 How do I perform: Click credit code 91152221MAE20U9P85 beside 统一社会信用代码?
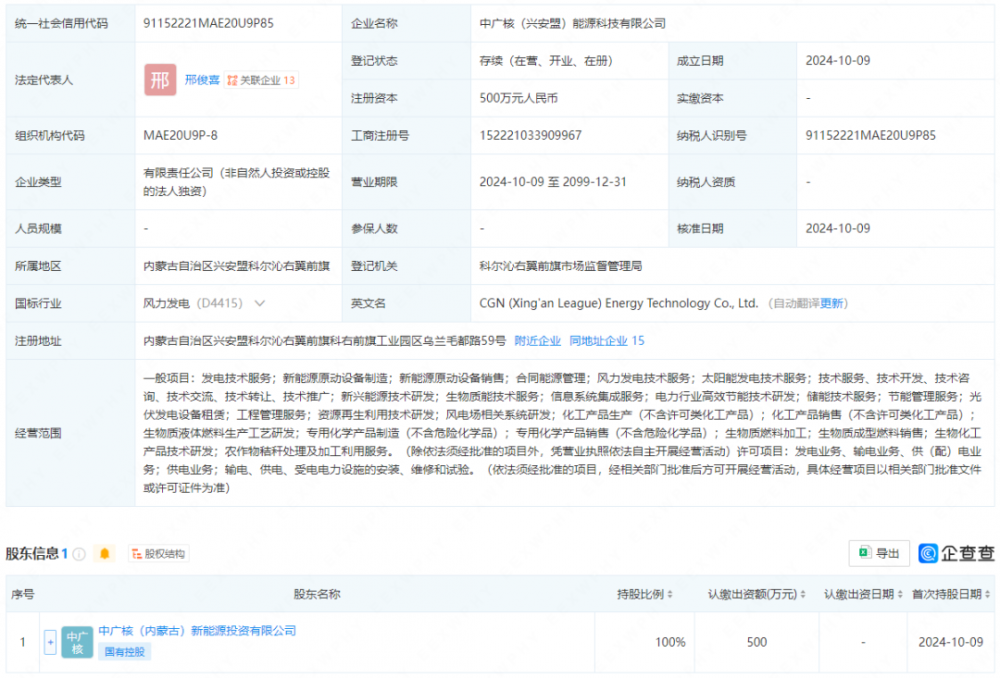209,24
